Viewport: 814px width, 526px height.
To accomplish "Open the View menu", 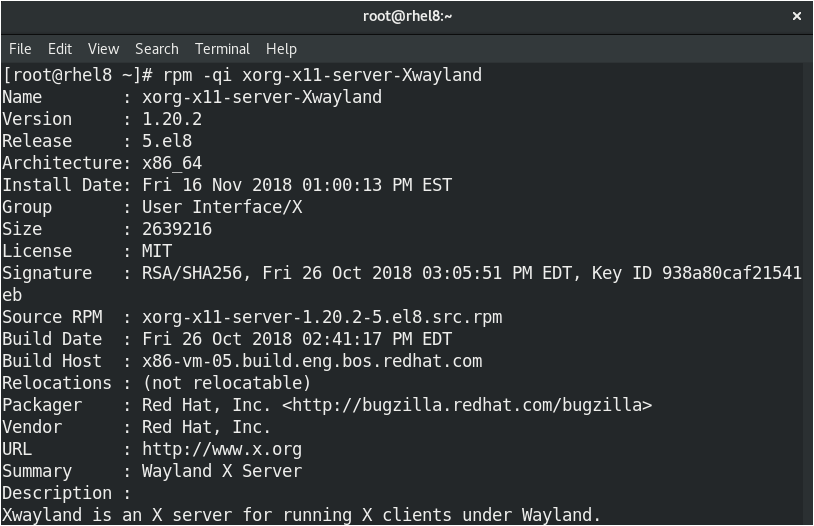I will pos(103,49).
